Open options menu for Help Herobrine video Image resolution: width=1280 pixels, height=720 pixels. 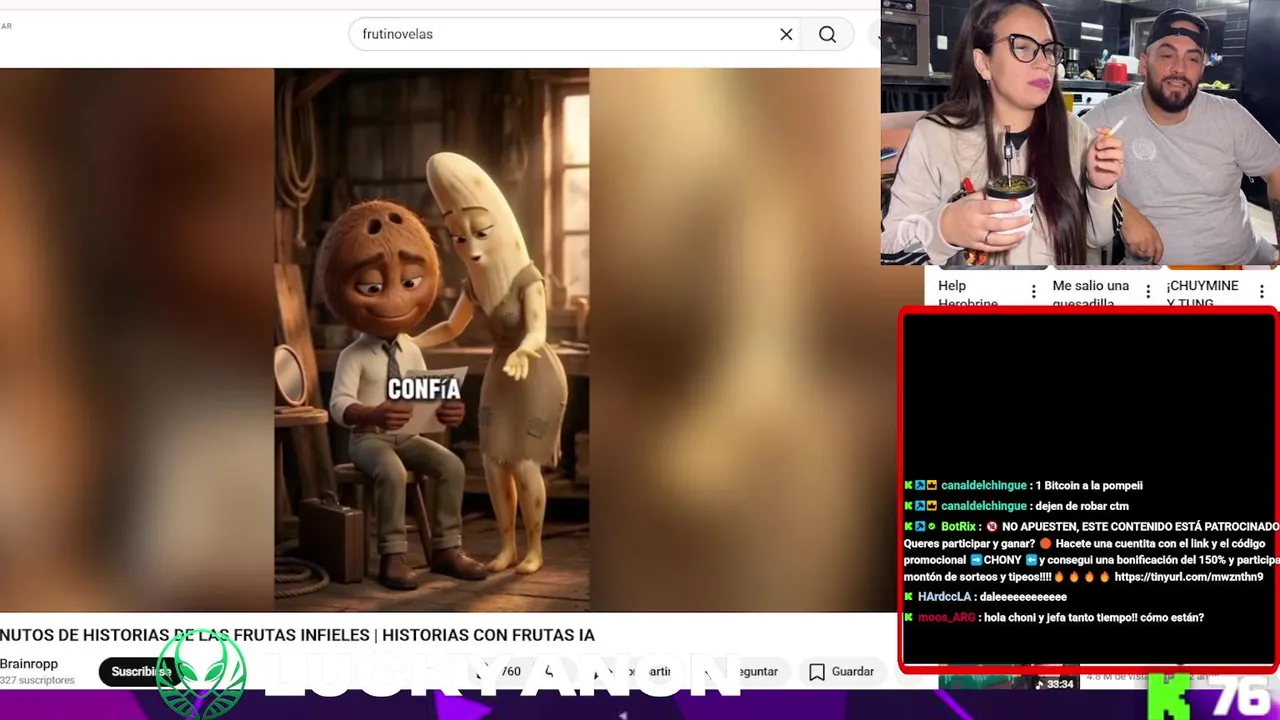tap(1034, 292)
